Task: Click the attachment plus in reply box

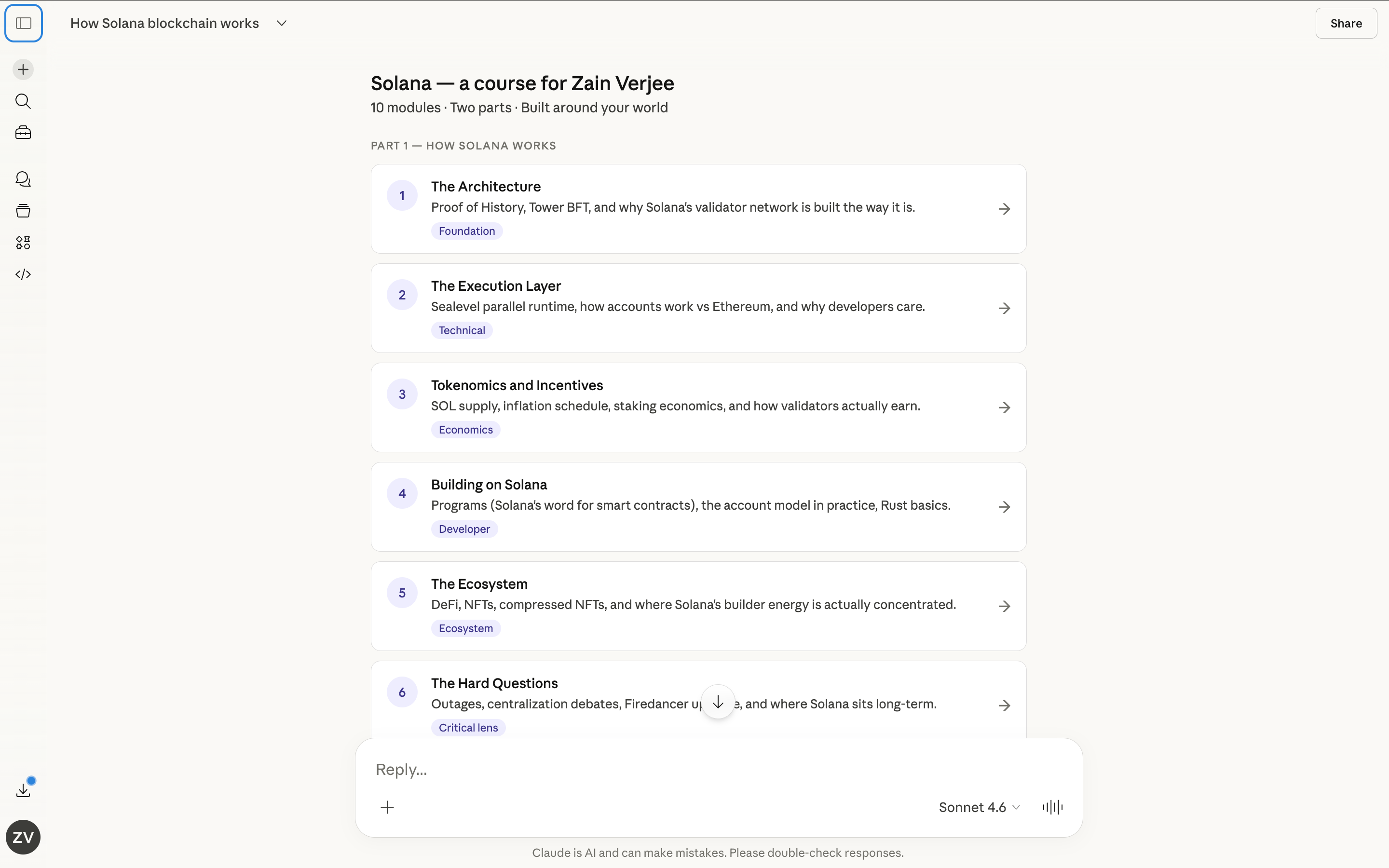Action: point(387,807)
